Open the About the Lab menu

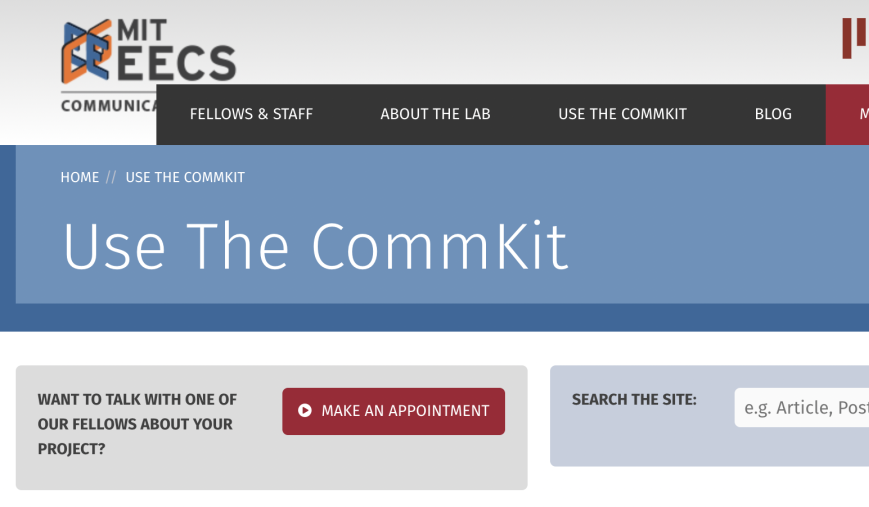point(435,114)
